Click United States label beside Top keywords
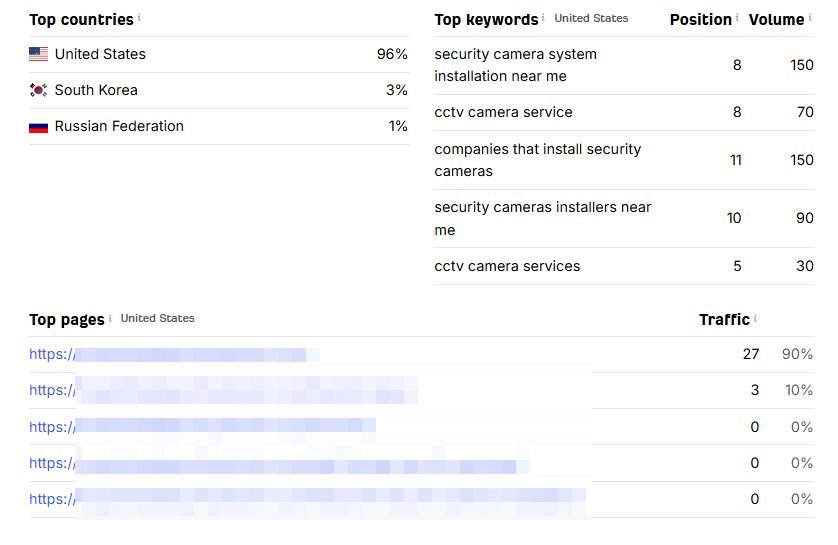This screenshot has width=838, height=545. 591,18
